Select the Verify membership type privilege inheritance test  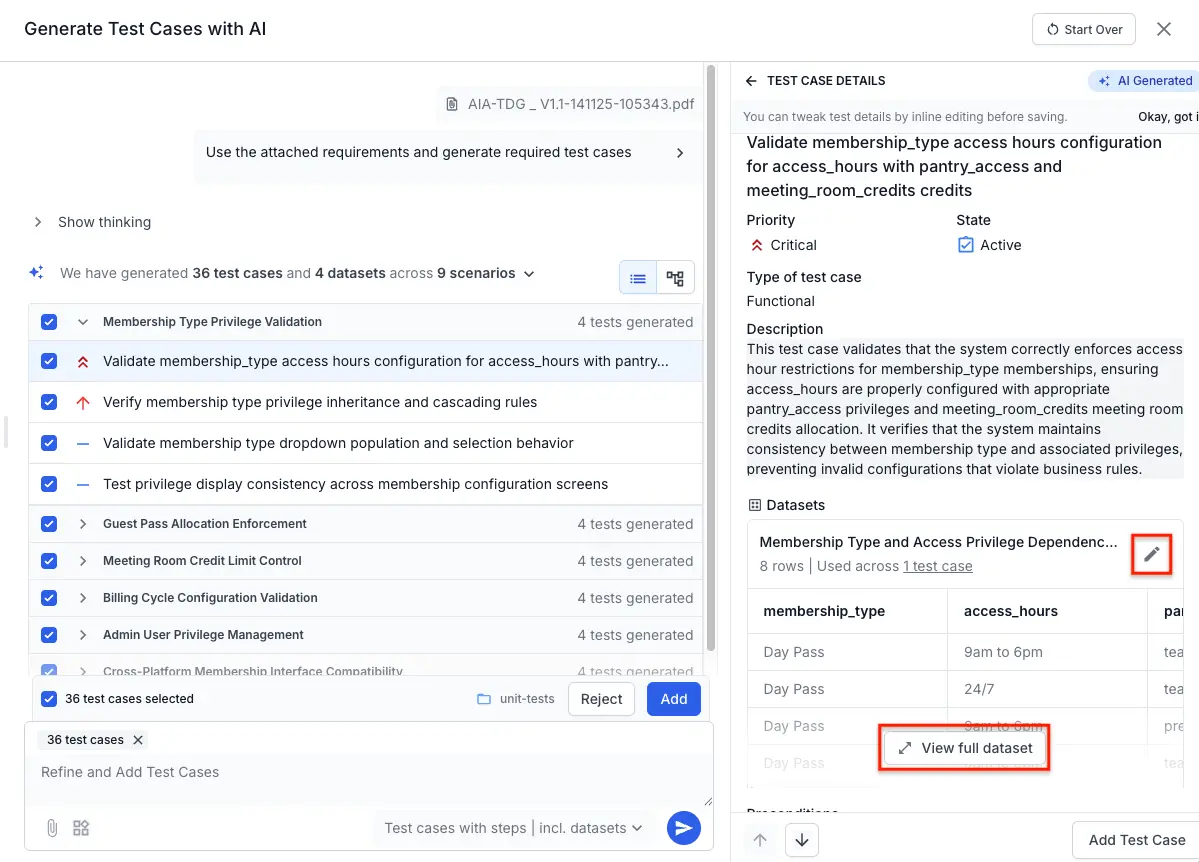point(320,402)
